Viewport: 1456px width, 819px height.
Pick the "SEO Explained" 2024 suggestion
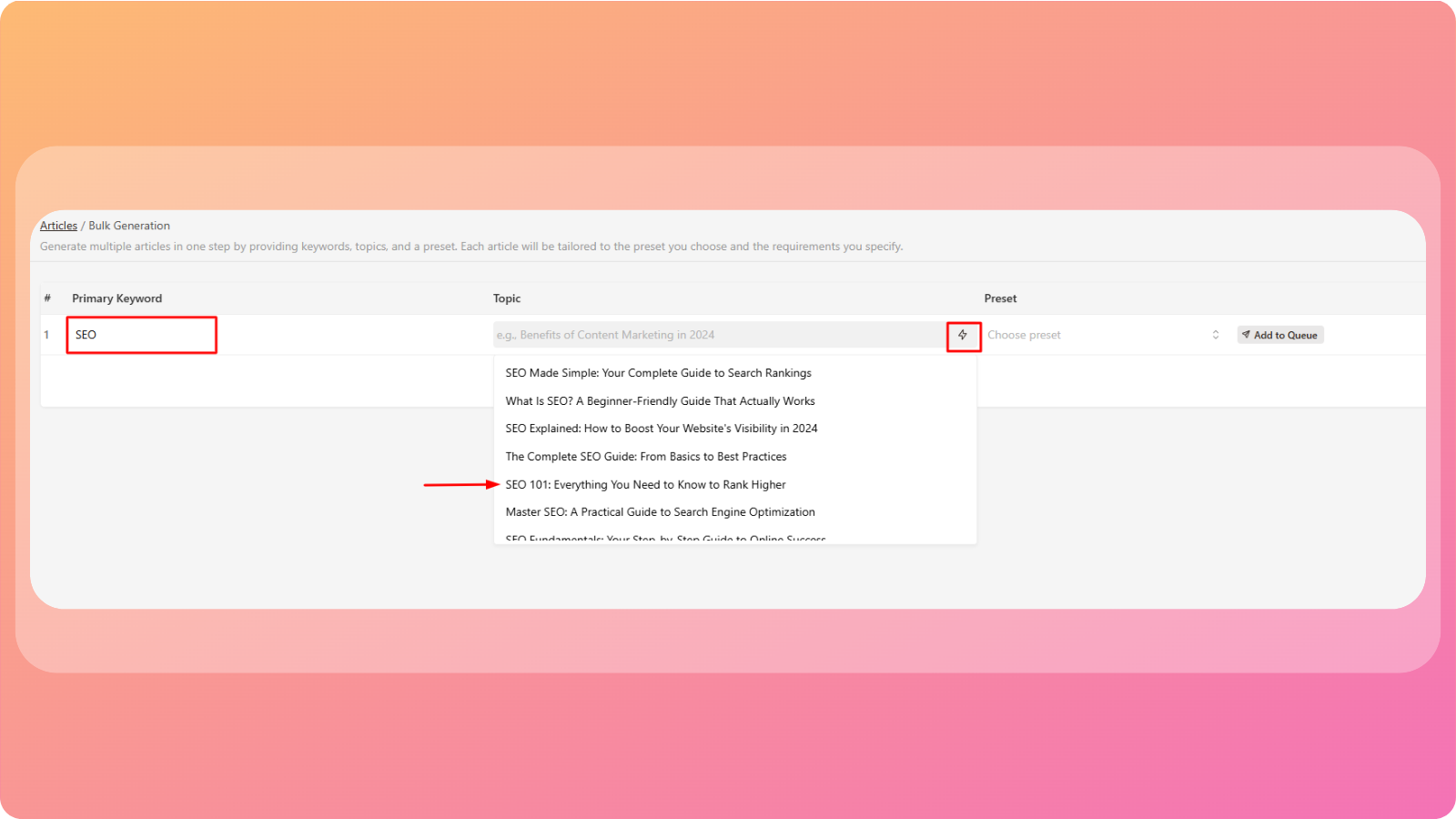pos(662,429)
